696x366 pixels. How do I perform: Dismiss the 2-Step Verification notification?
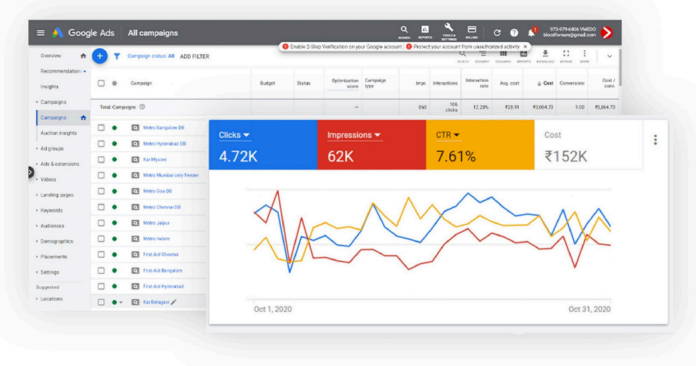pos(525,46)
